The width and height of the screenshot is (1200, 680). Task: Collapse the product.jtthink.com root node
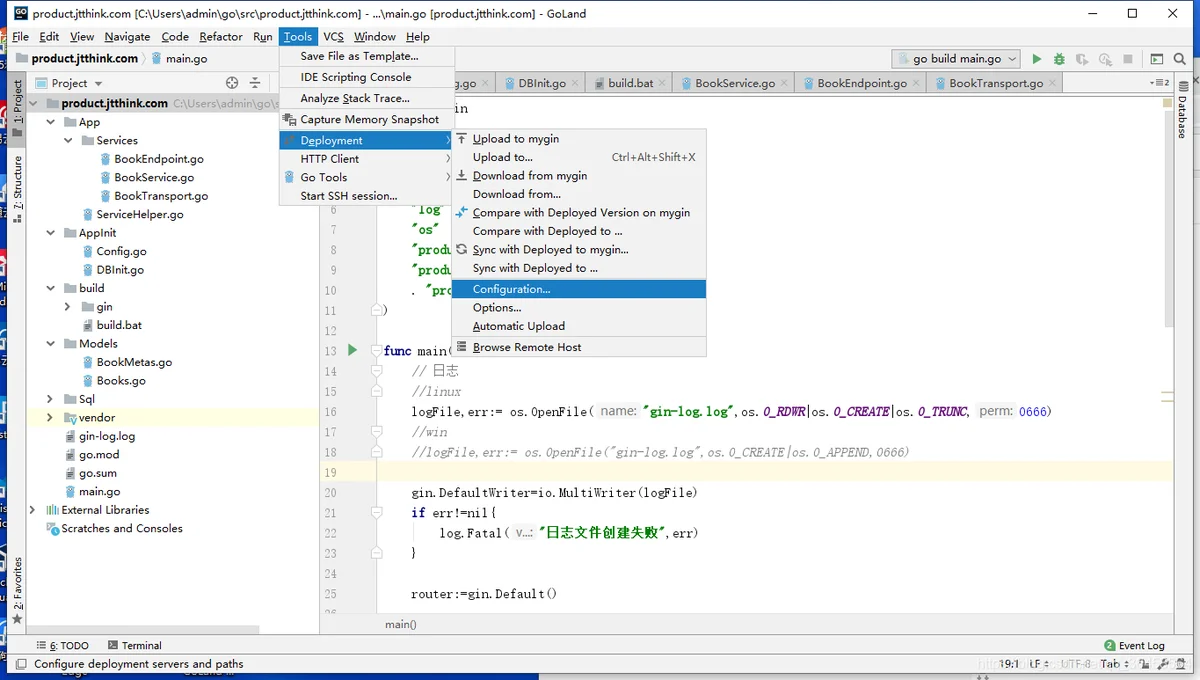pos(33,103)
